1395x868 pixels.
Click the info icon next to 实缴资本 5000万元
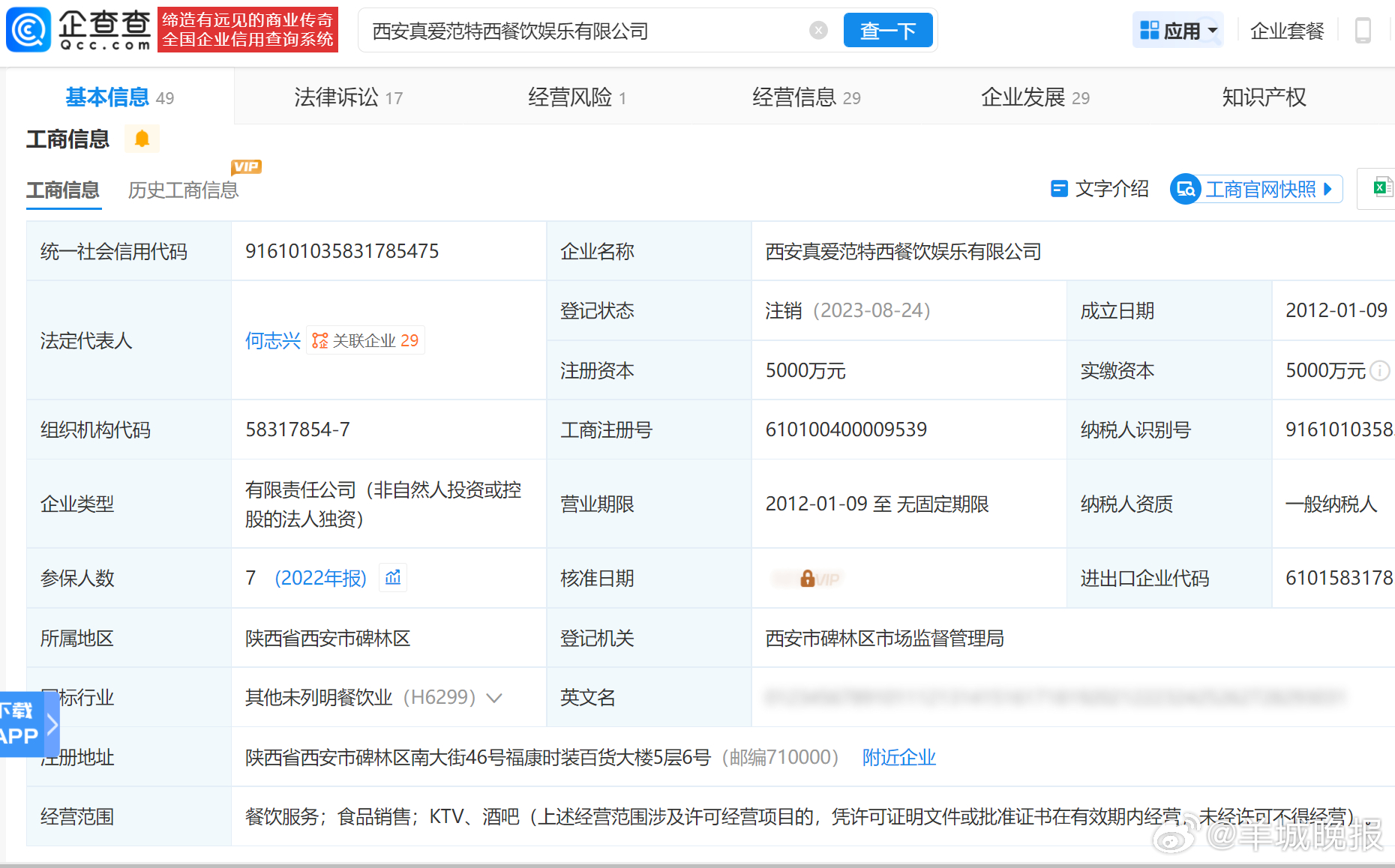pos(1379,370)
